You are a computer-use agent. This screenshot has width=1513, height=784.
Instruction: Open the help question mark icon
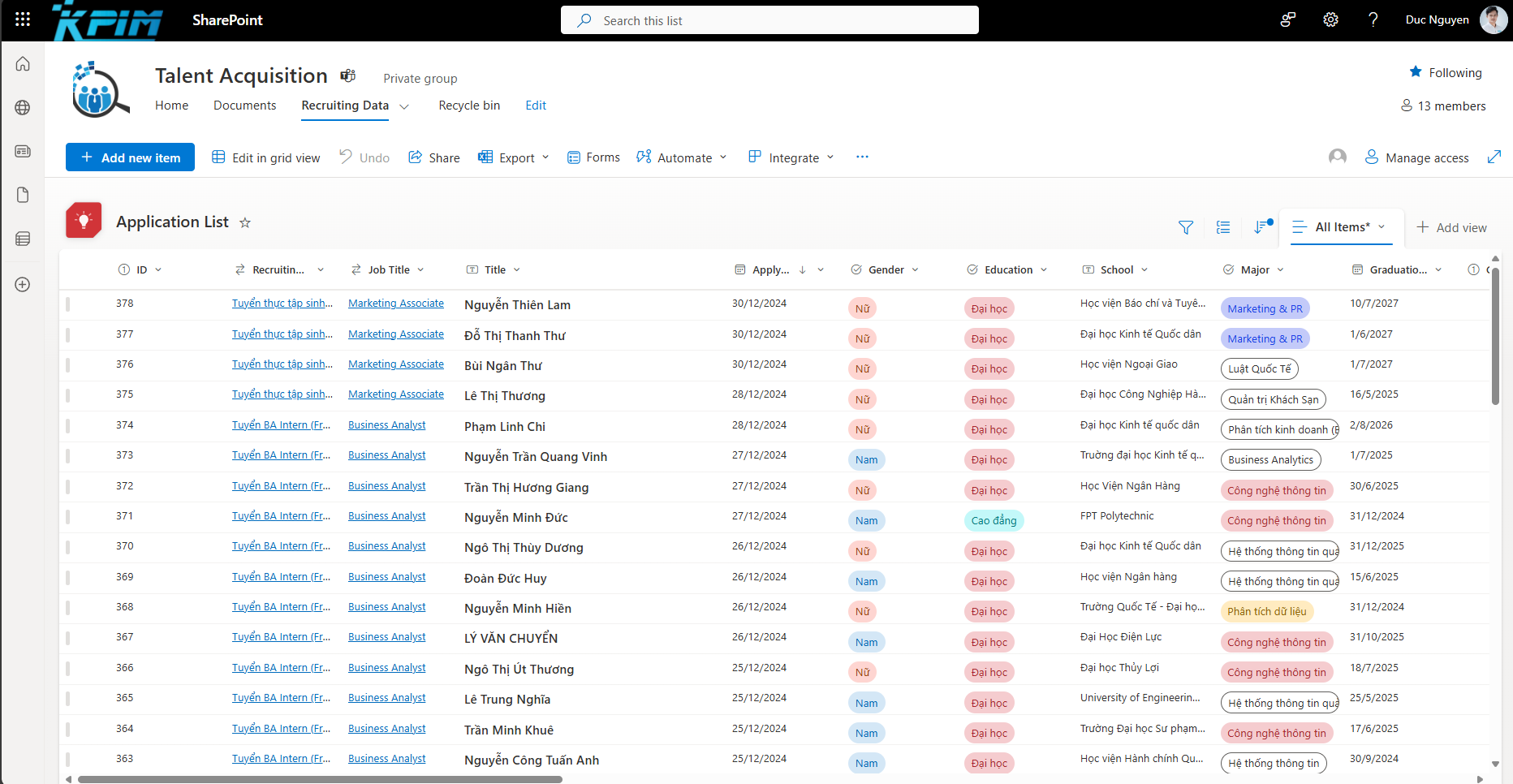point(1373,19)
